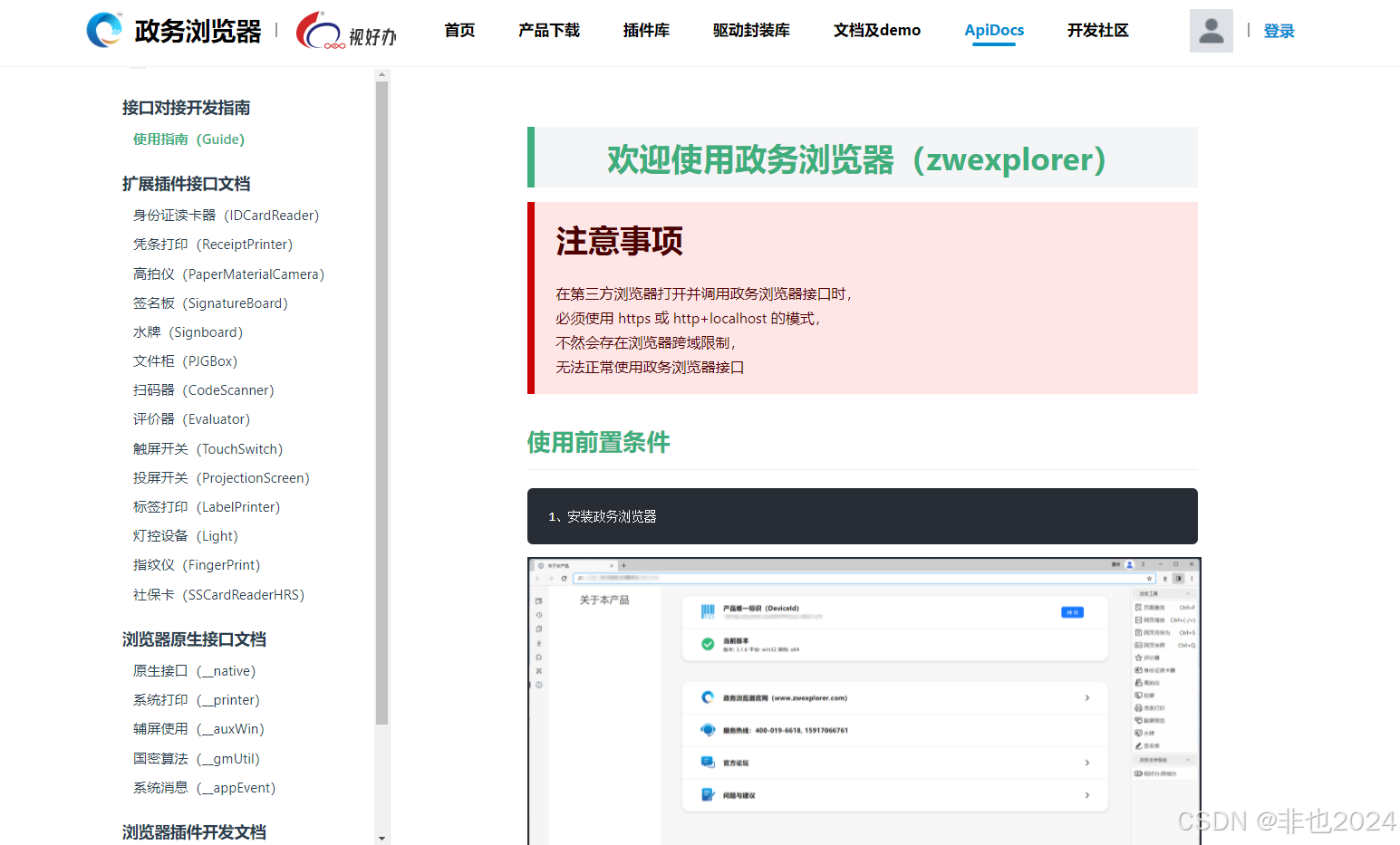The width and height of the screenshot is (1400, 845).
Task: Open 触屏开关 (TouchSwitch) doc
Action: [x=208, y=449]
